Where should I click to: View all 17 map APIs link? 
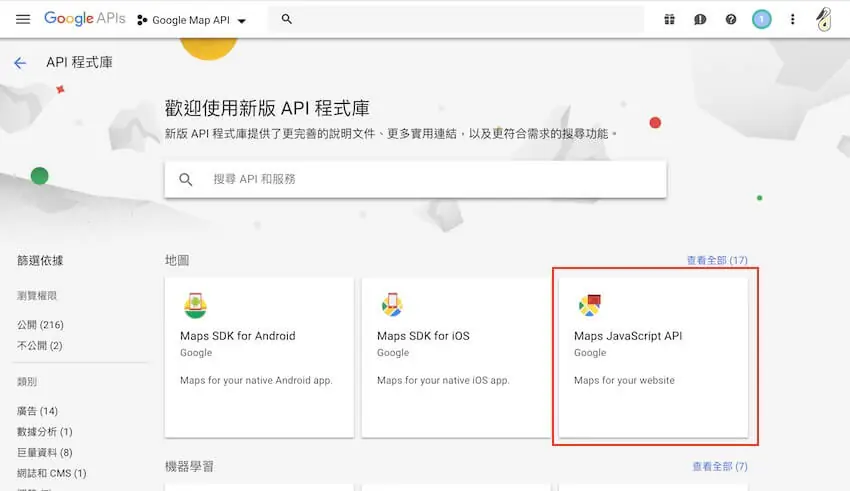tap(717, 260)
